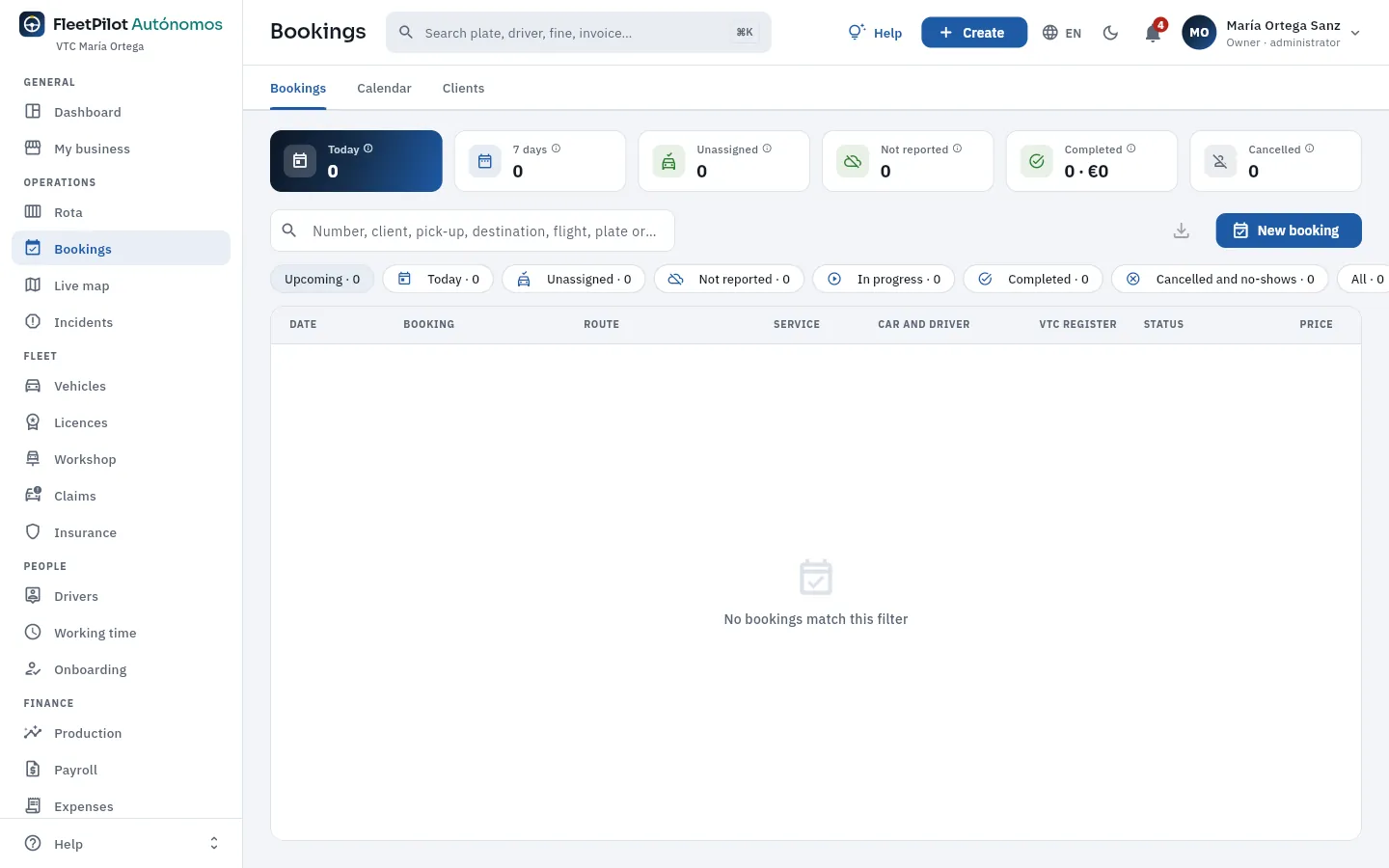This screenshot has width=1389, height=868.
Task: Toggle dark mode moon icon
Action: coord(1110,33)
